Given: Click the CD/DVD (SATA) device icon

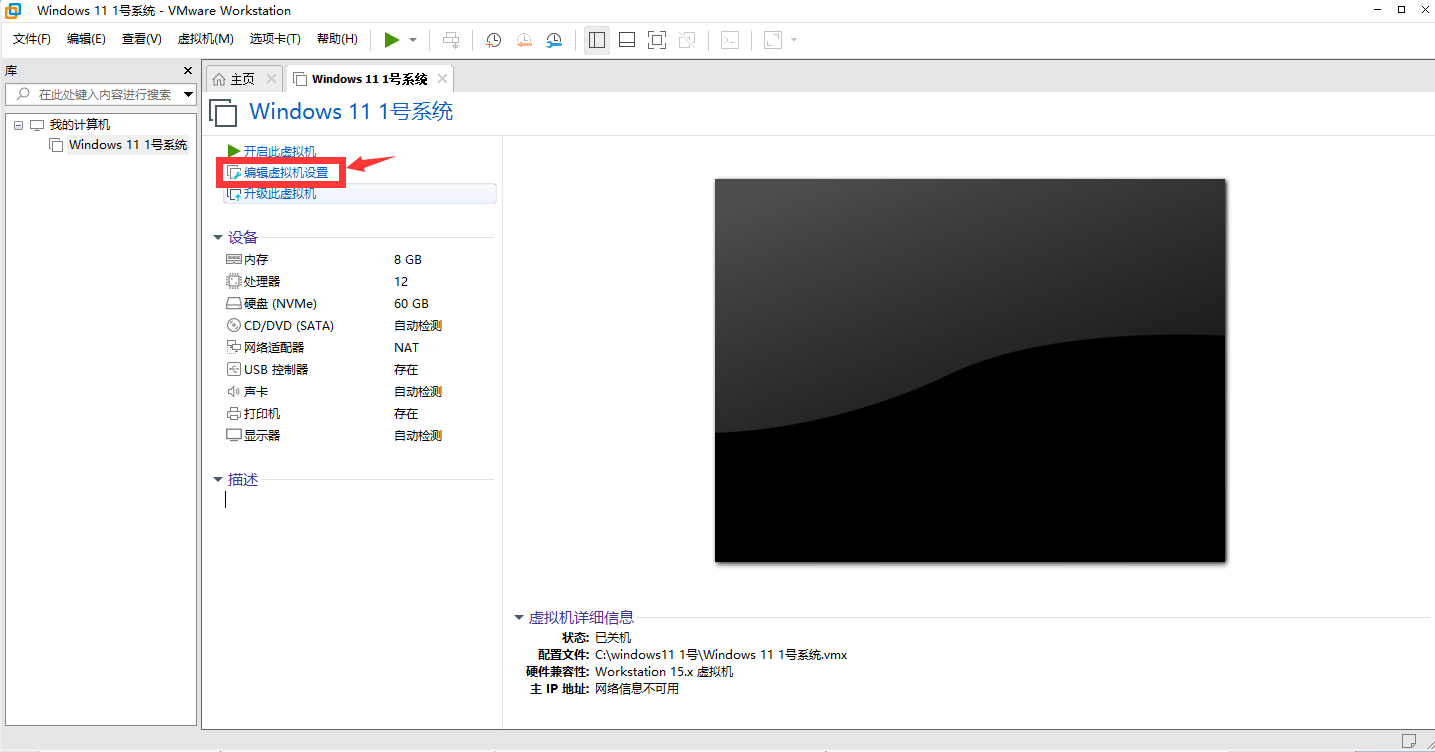Looking at the screenshot, I should [x=234, y=326].
